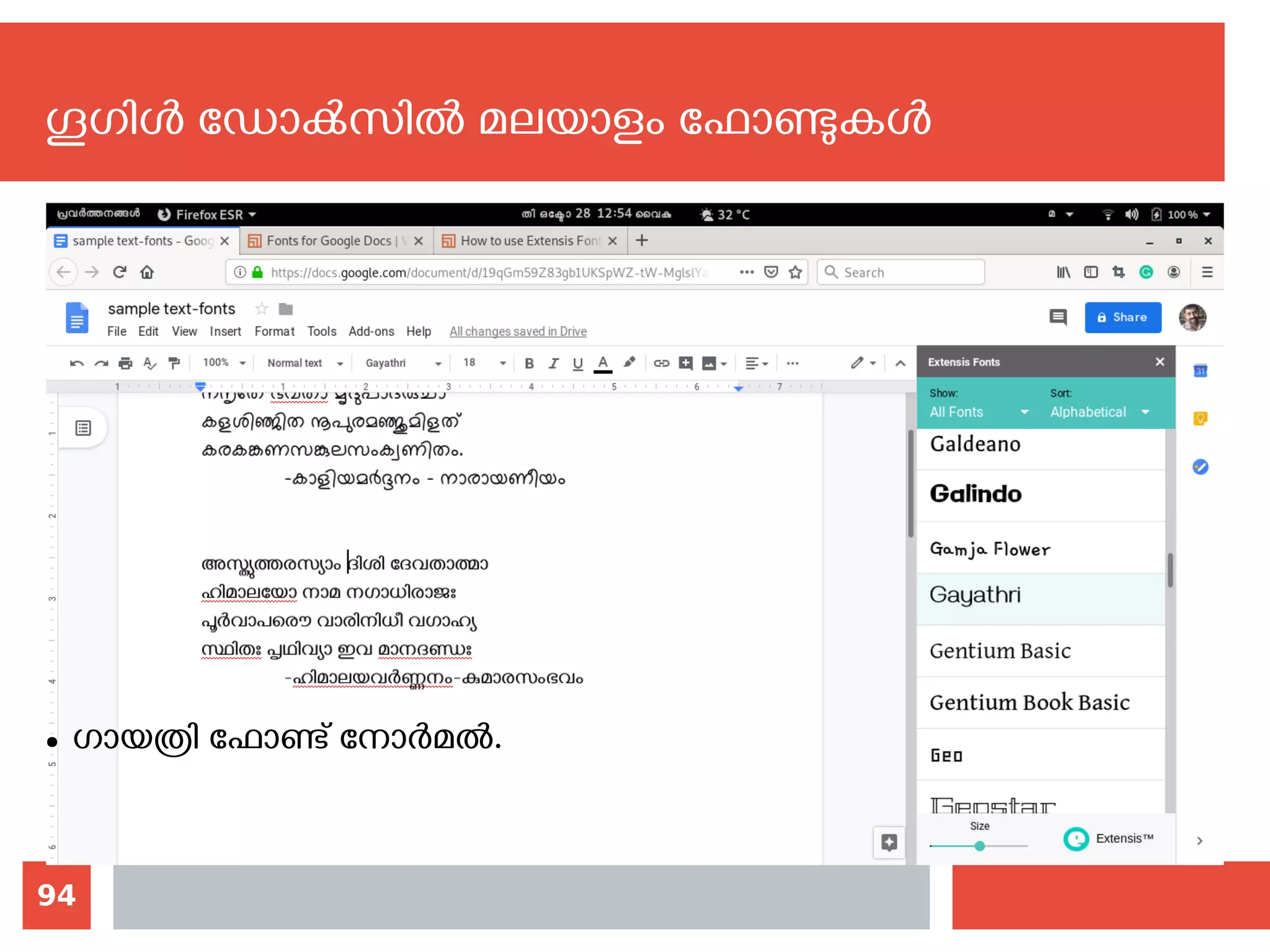Switch to Fonts for Google Docs tab

point(329,241)
